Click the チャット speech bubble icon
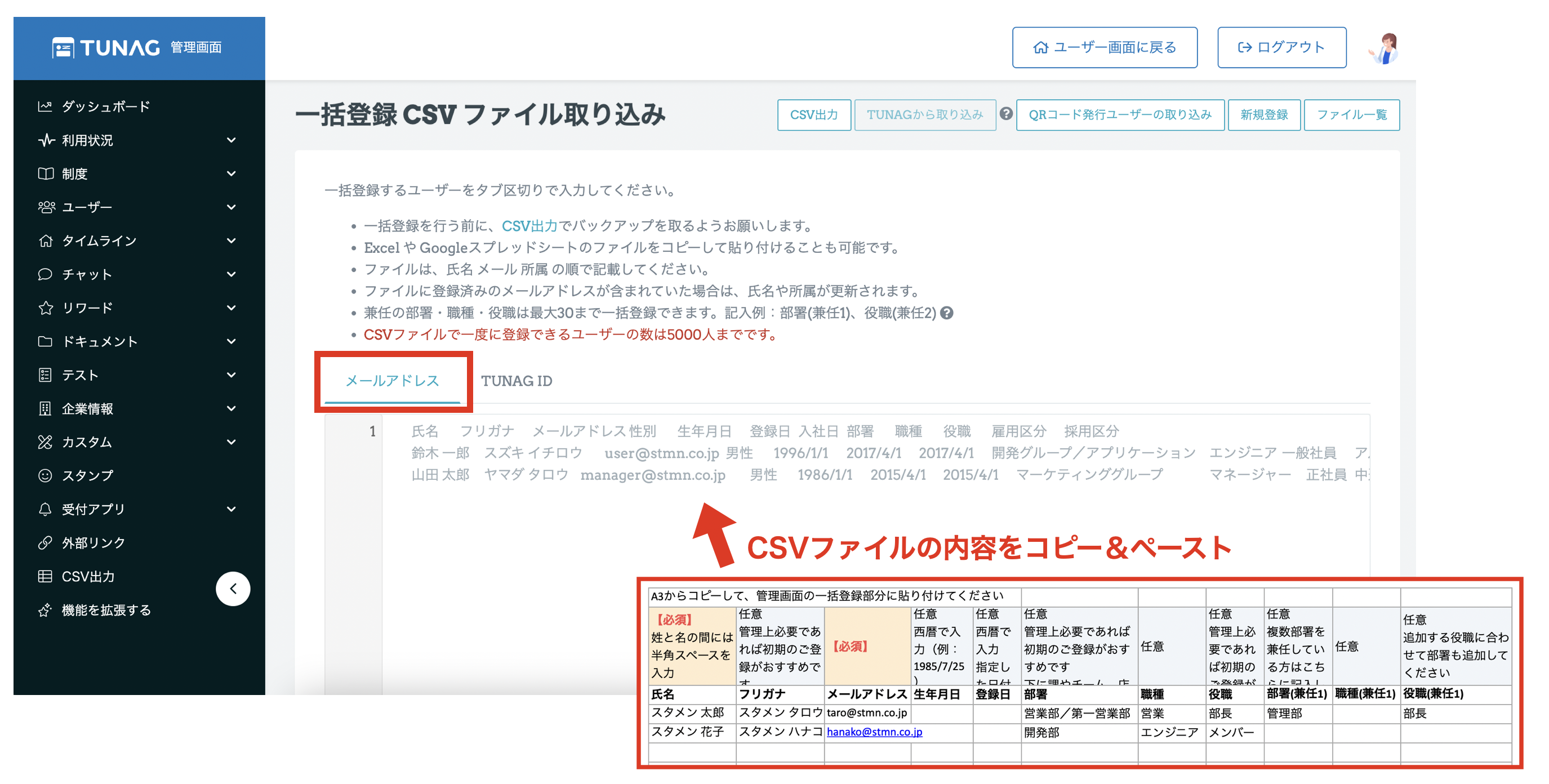The width and height of the screenshot is (1549, 784). (x=45, y=274)
